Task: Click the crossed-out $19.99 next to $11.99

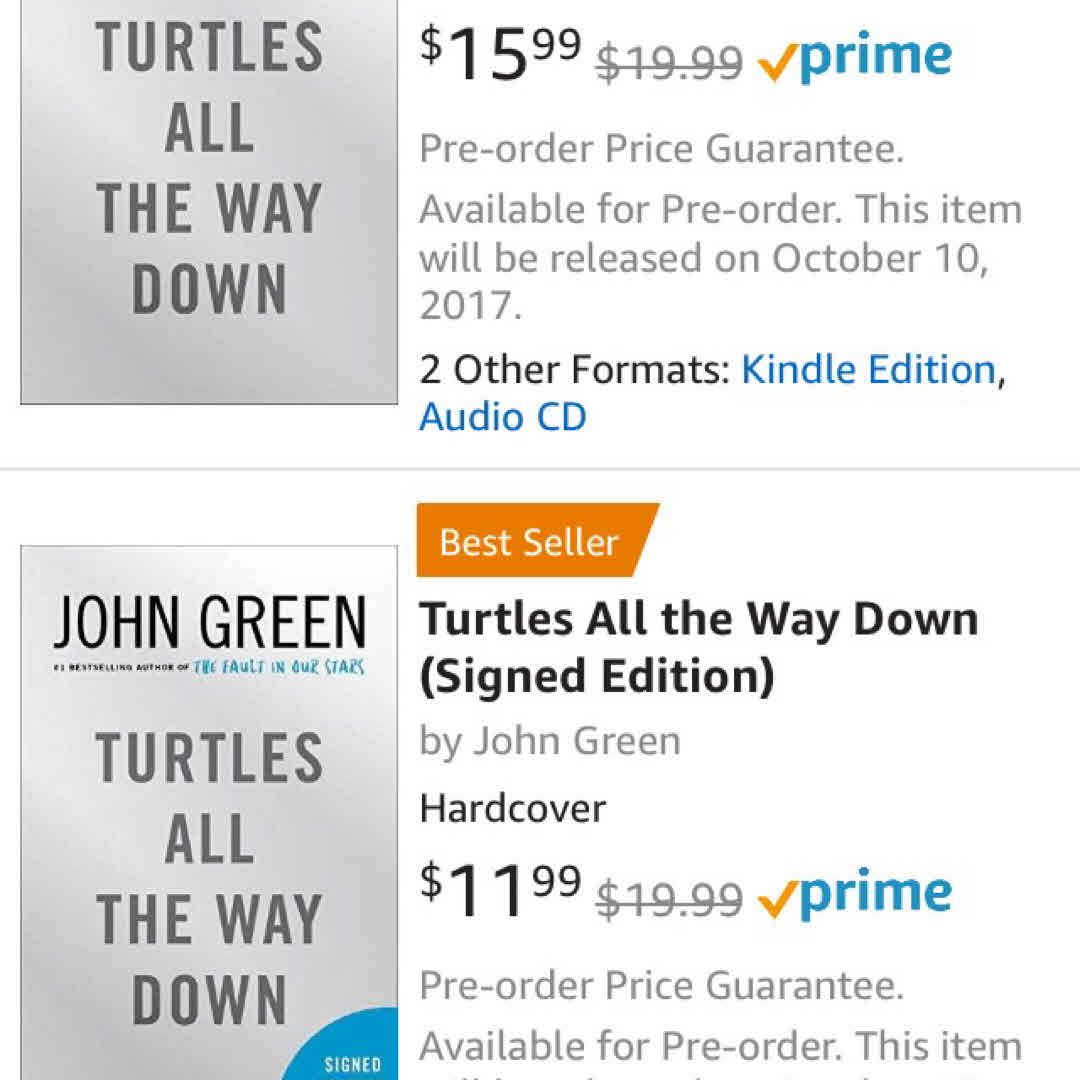Action: [670, 898]
